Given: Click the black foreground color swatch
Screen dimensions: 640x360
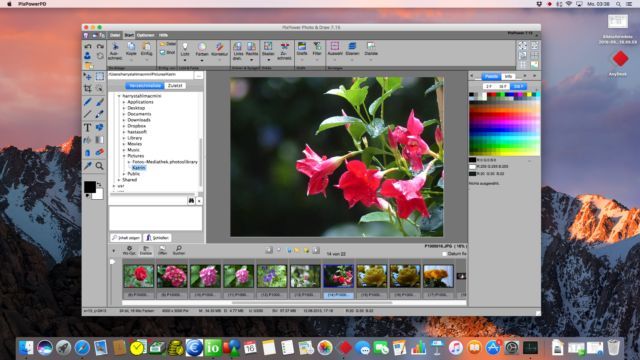Looking at the screenshot, I should pyautogui.click(x=90, y=187).
